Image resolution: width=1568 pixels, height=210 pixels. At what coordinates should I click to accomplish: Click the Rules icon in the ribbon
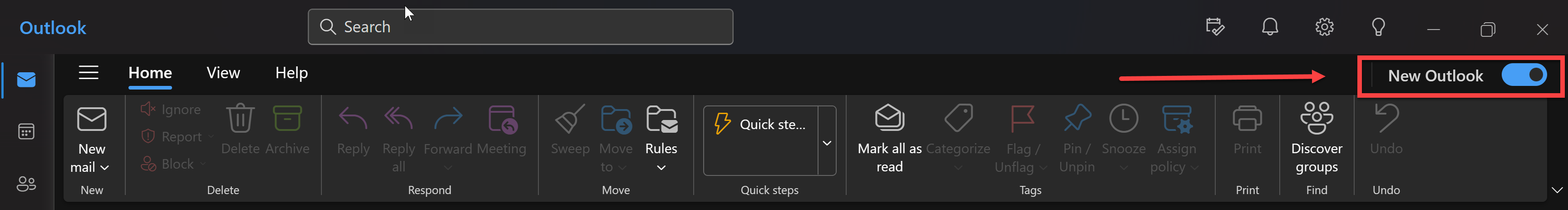pyautogui.click(x=661, y=119)
